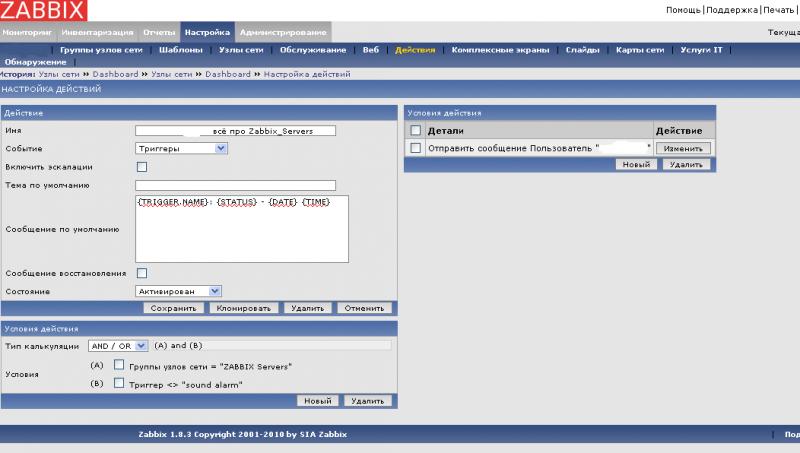The image size is (800, 453).
Task: Click the Поддержка link
Action: pos(732,10)
